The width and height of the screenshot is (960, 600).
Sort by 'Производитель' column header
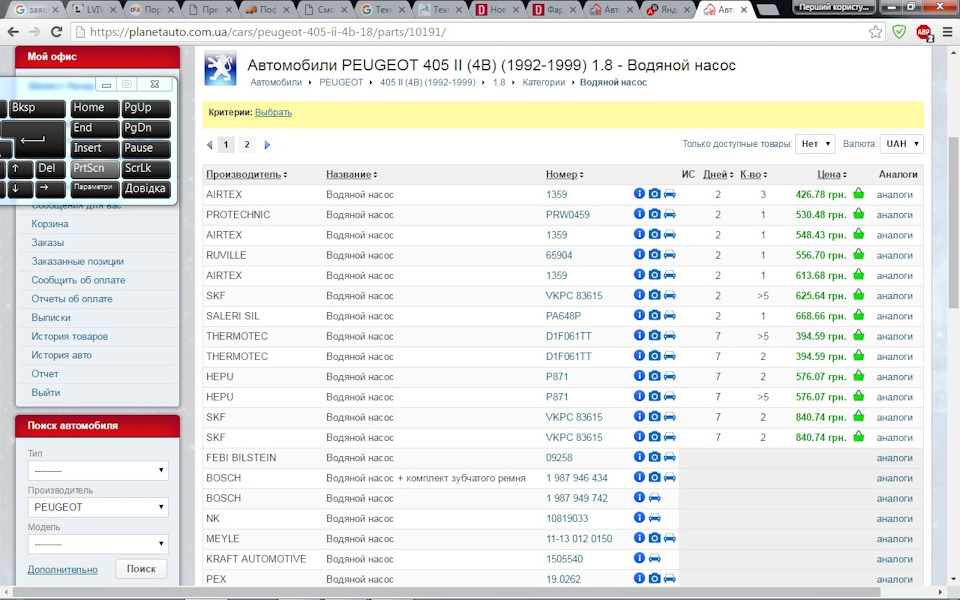pos(246,174)
